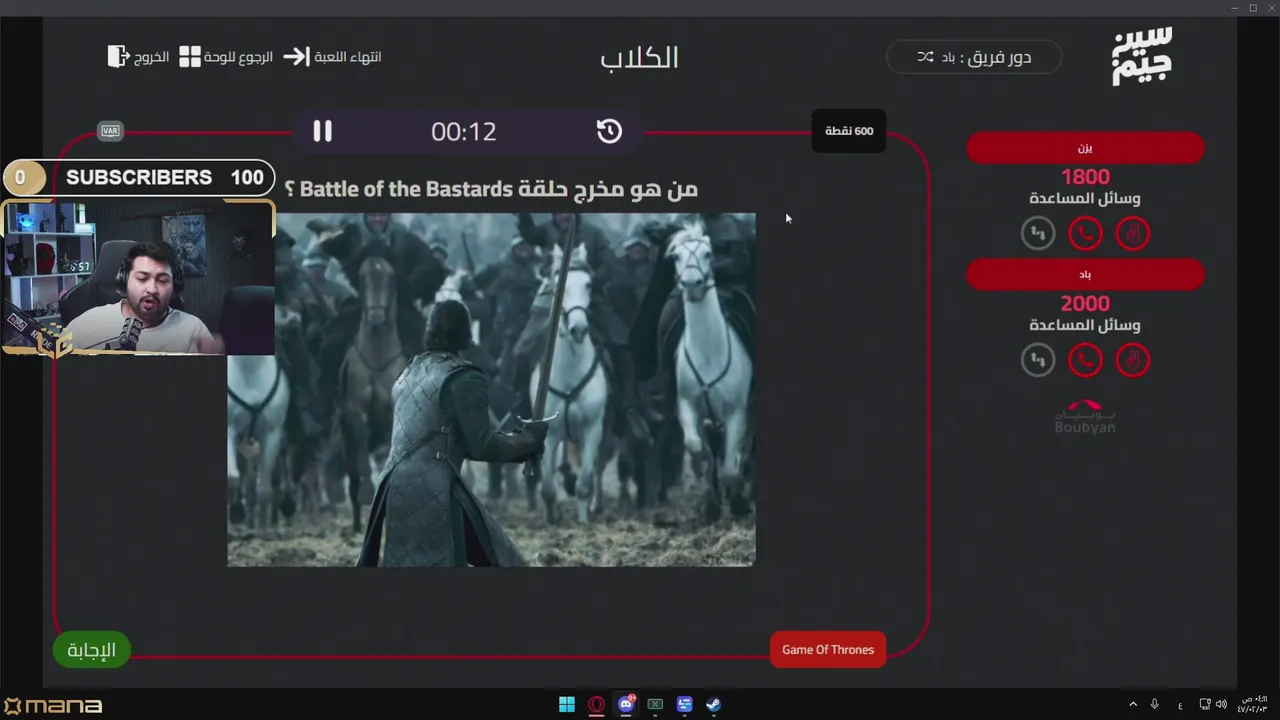Select the يزن team name bar

click(x=1085, y=148)
